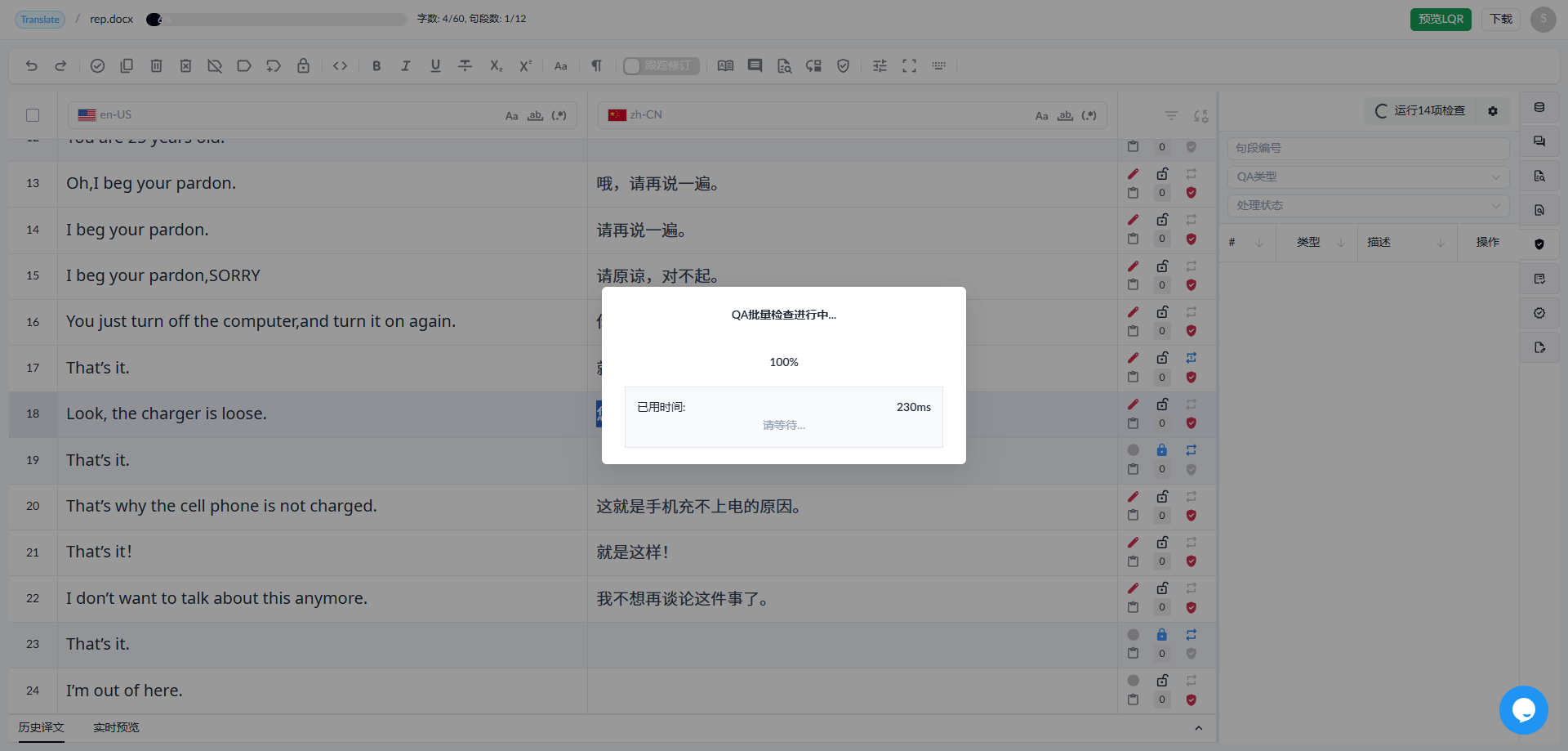
Task: Open the QA类型 dropdown
Action: point(1368,177)
